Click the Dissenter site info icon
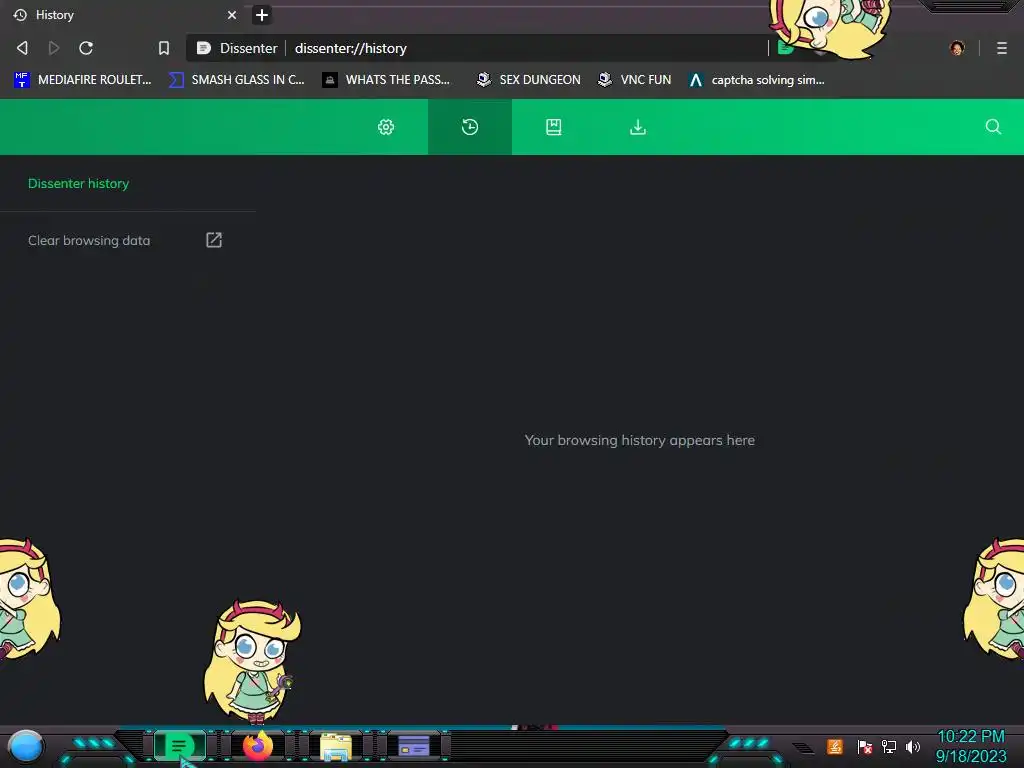 204,48
